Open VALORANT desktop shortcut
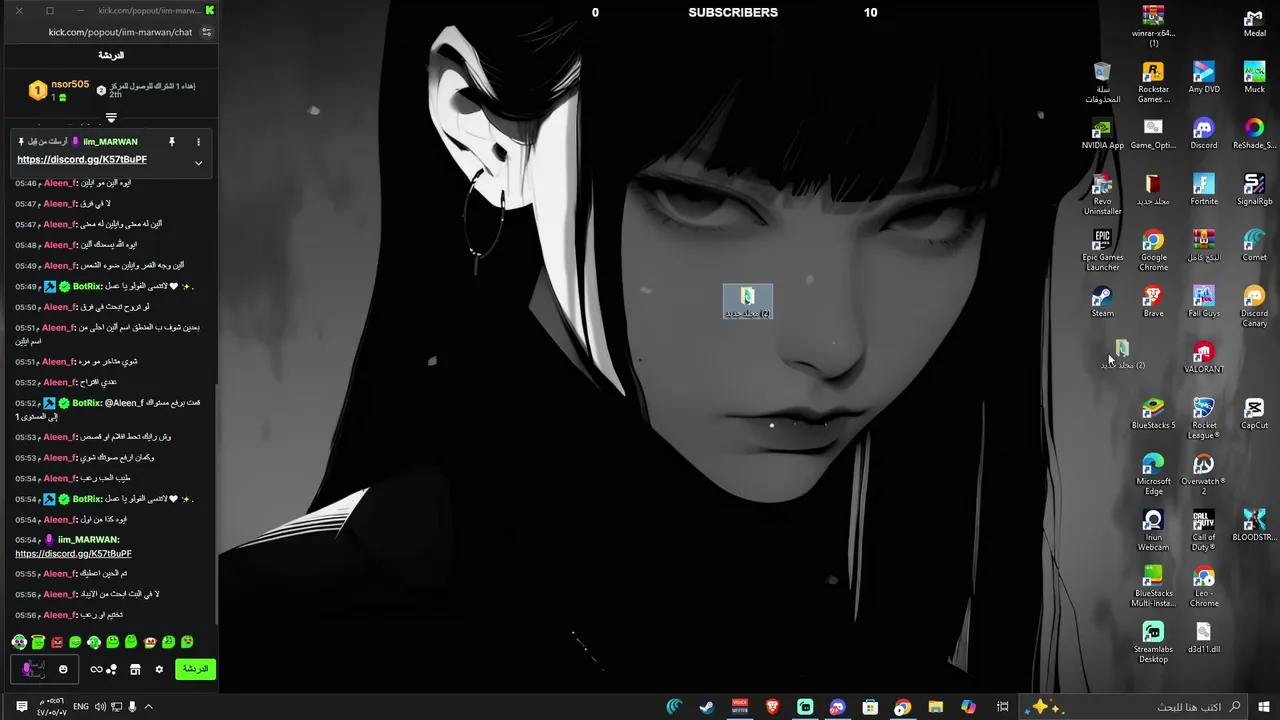 1203,358
